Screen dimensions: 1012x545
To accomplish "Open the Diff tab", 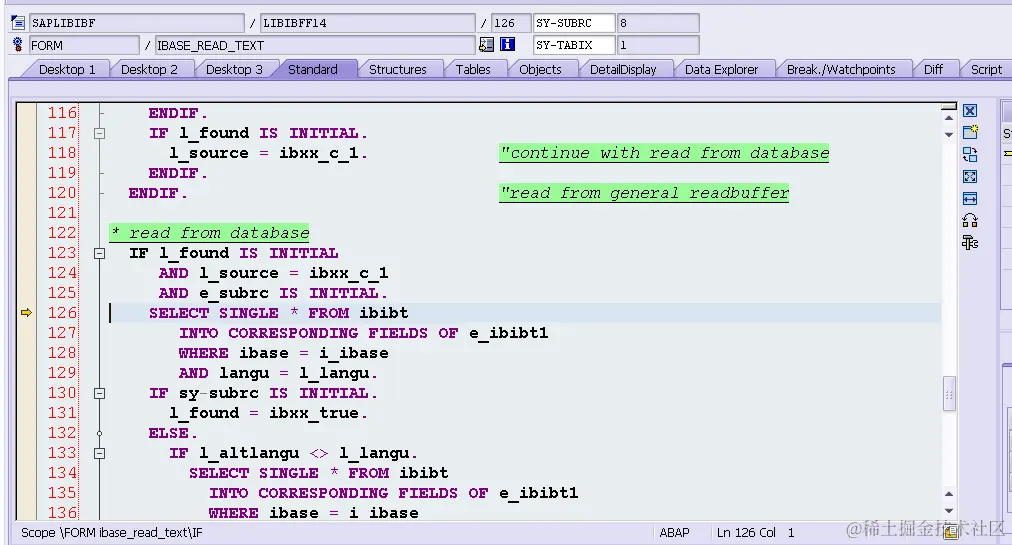I will [x=933, y=69].
